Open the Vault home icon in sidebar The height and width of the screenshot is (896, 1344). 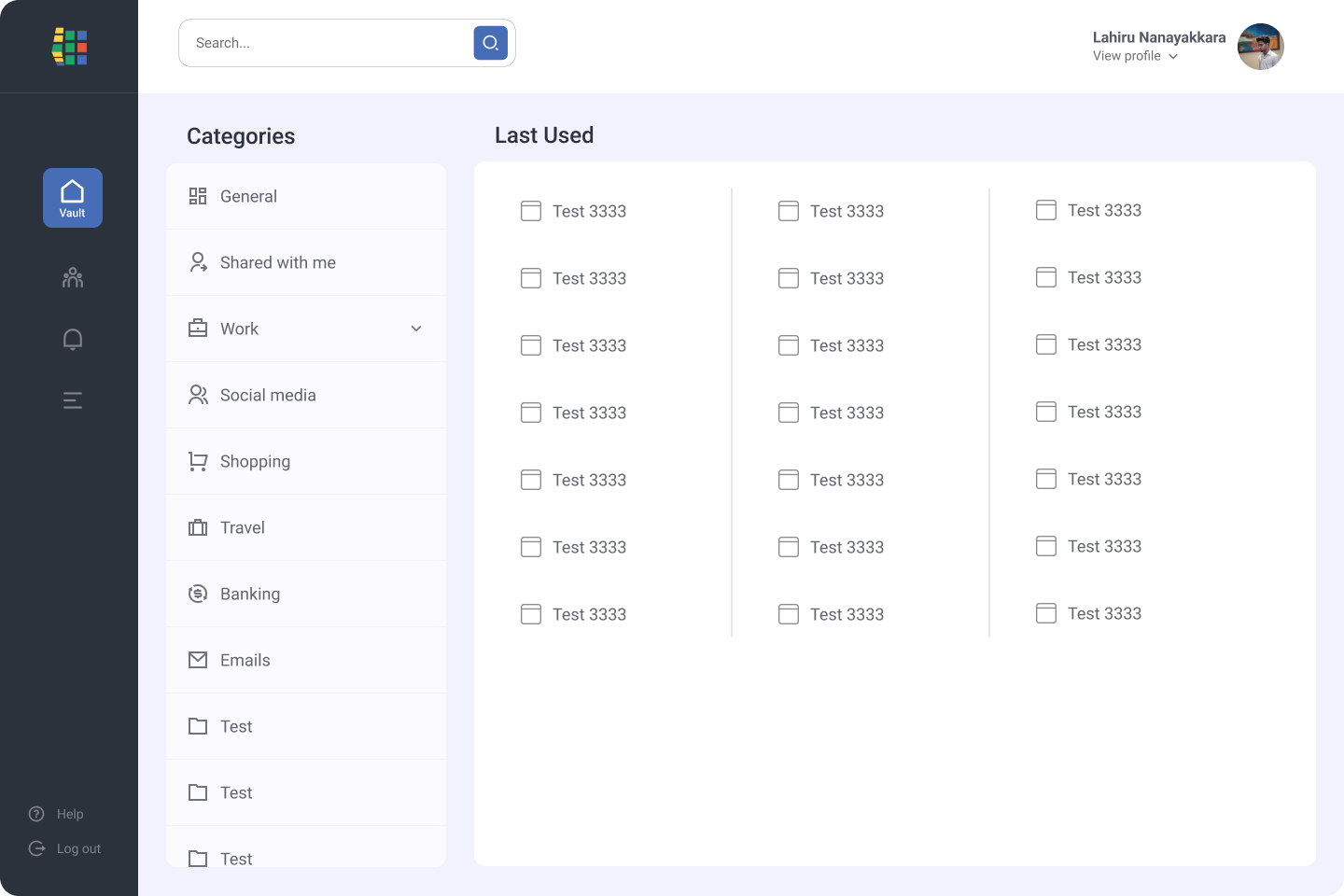[73, 198]
